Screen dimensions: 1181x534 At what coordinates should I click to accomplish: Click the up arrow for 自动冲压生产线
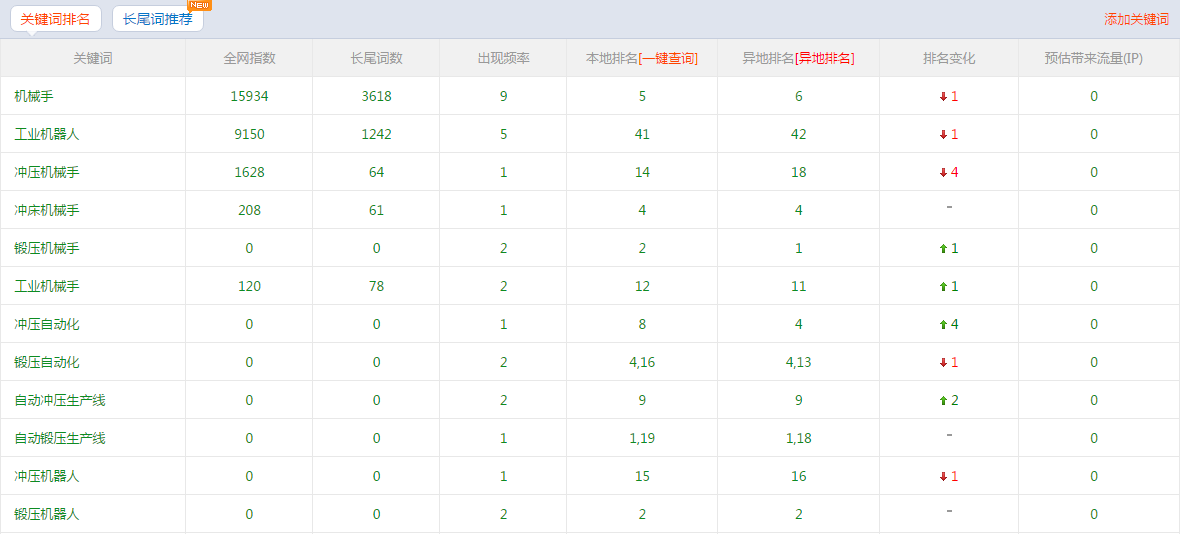pos(943,401)
